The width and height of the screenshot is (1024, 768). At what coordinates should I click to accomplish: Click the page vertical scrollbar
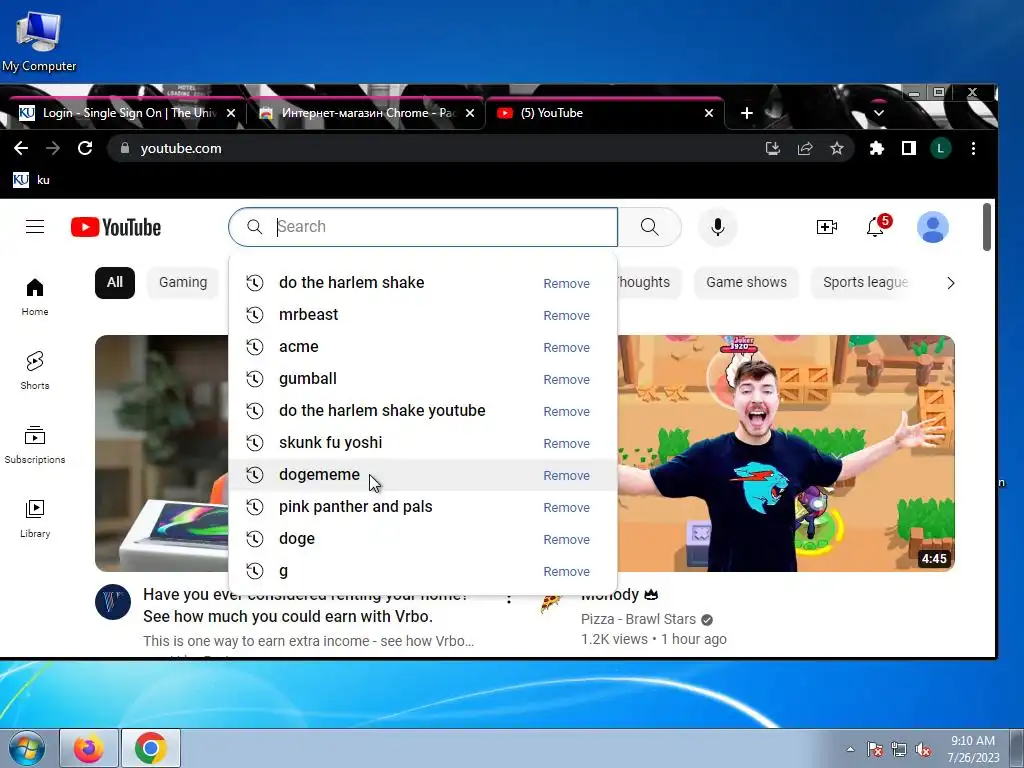click(987, 227)
